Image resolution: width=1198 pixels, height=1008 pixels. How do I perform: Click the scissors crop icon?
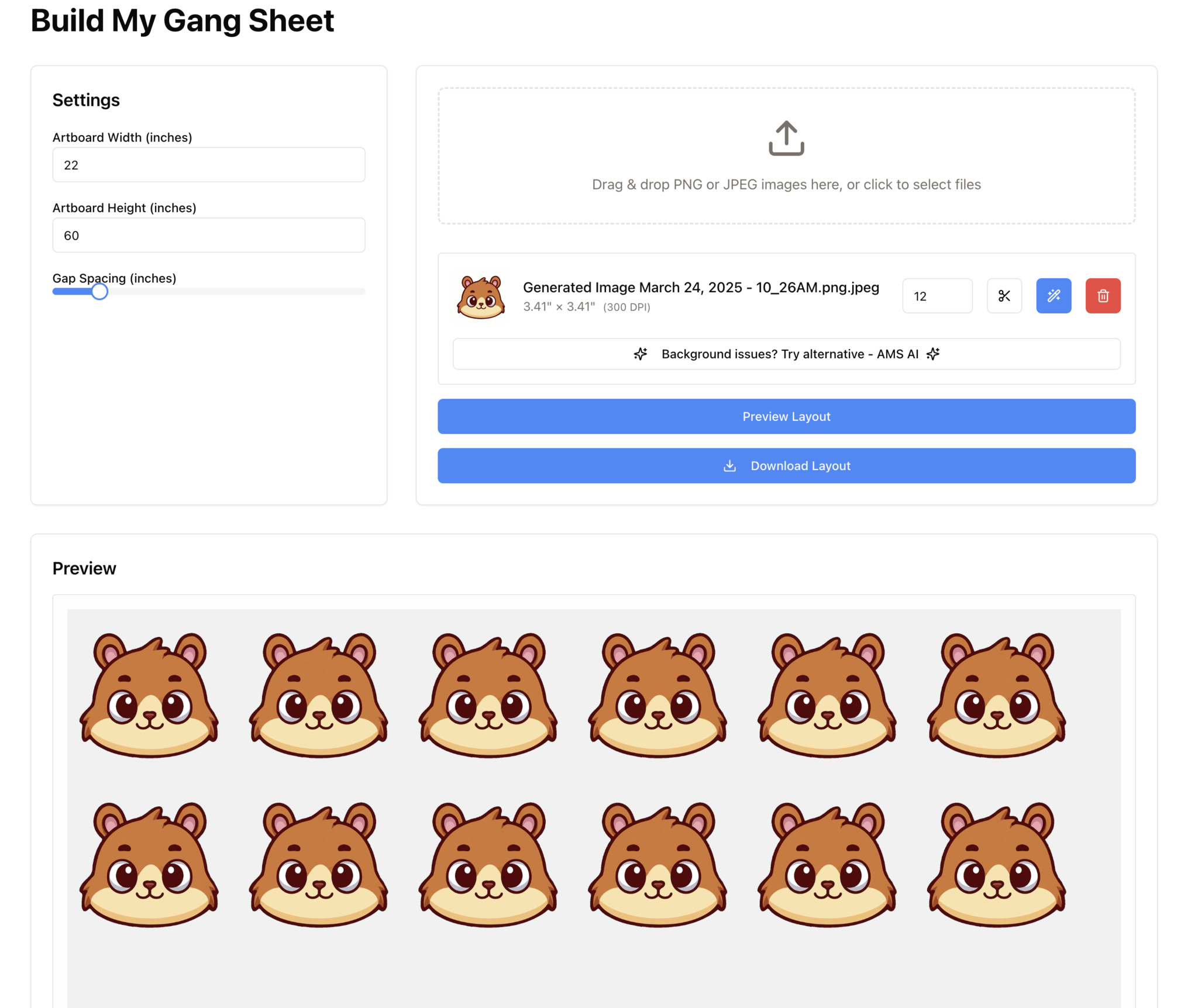(x=1004, y=296)
